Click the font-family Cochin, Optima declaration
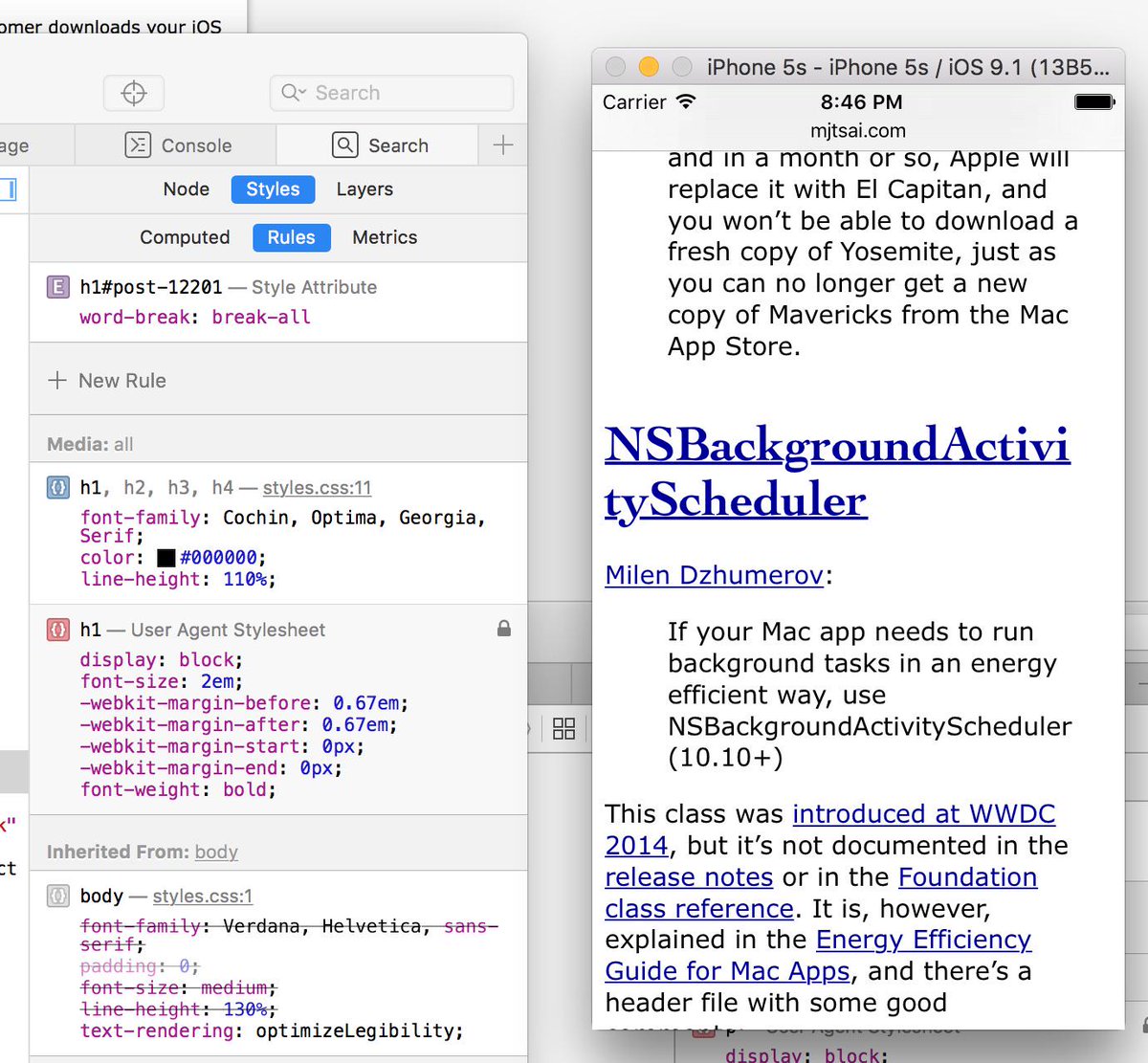Screen dimensions: 1148x1063 tap(282, 526)
